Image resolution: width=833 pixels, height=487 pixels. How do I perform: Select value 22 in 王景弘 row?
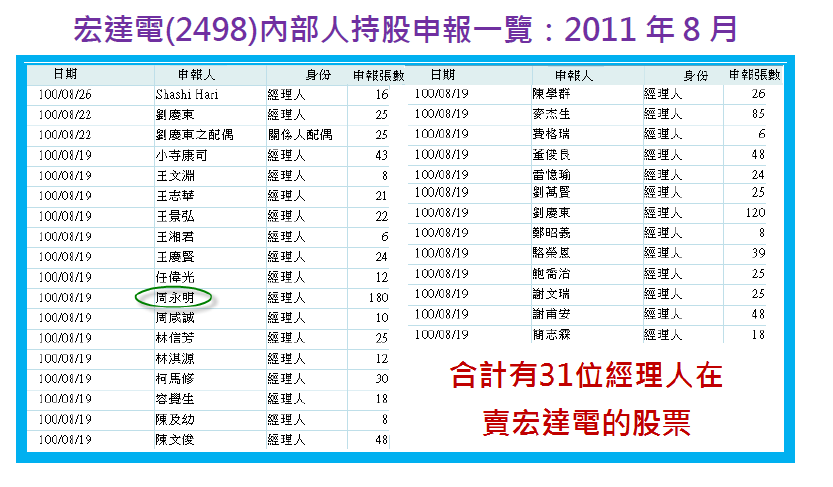(x=381, y=217)
